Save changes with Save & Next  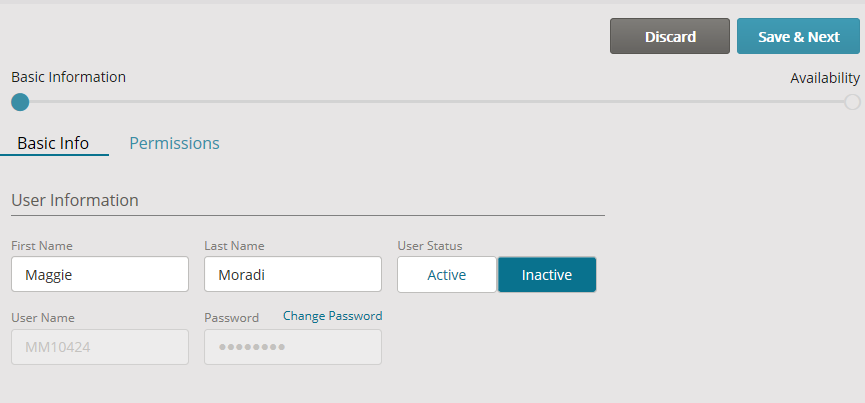[798, 36]
